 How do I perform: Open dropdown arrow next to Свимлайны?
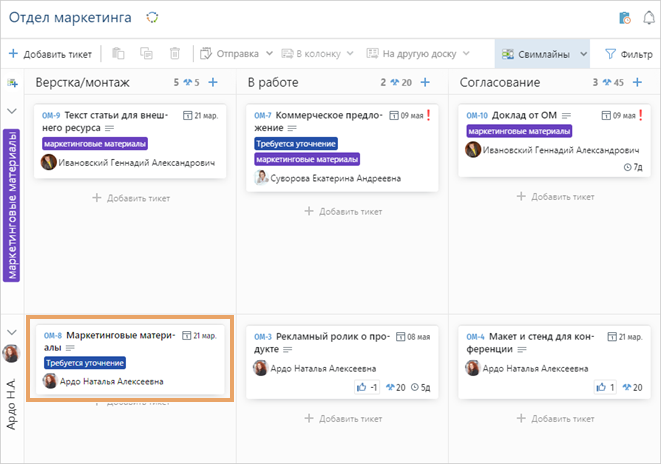583,53
